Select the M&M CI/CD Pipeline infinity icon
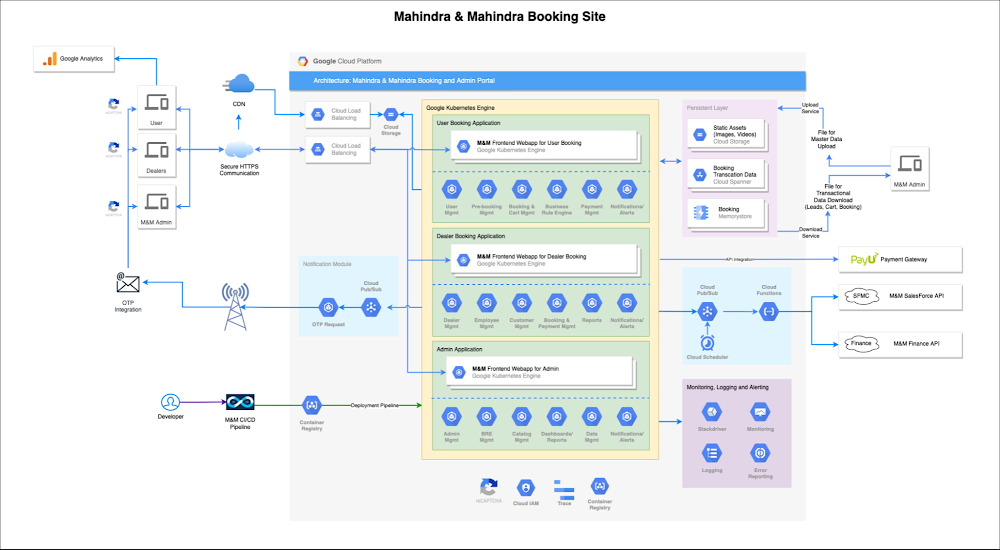Image resolution: width=1000 pixels, height=550 pixels. point(240,402)
